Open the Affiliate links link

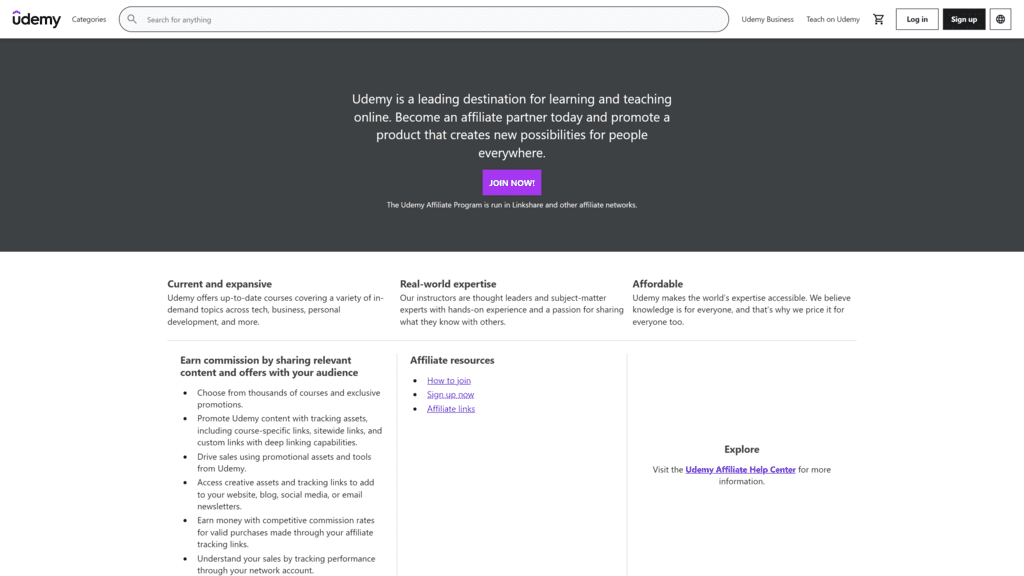tap(451, 409)
